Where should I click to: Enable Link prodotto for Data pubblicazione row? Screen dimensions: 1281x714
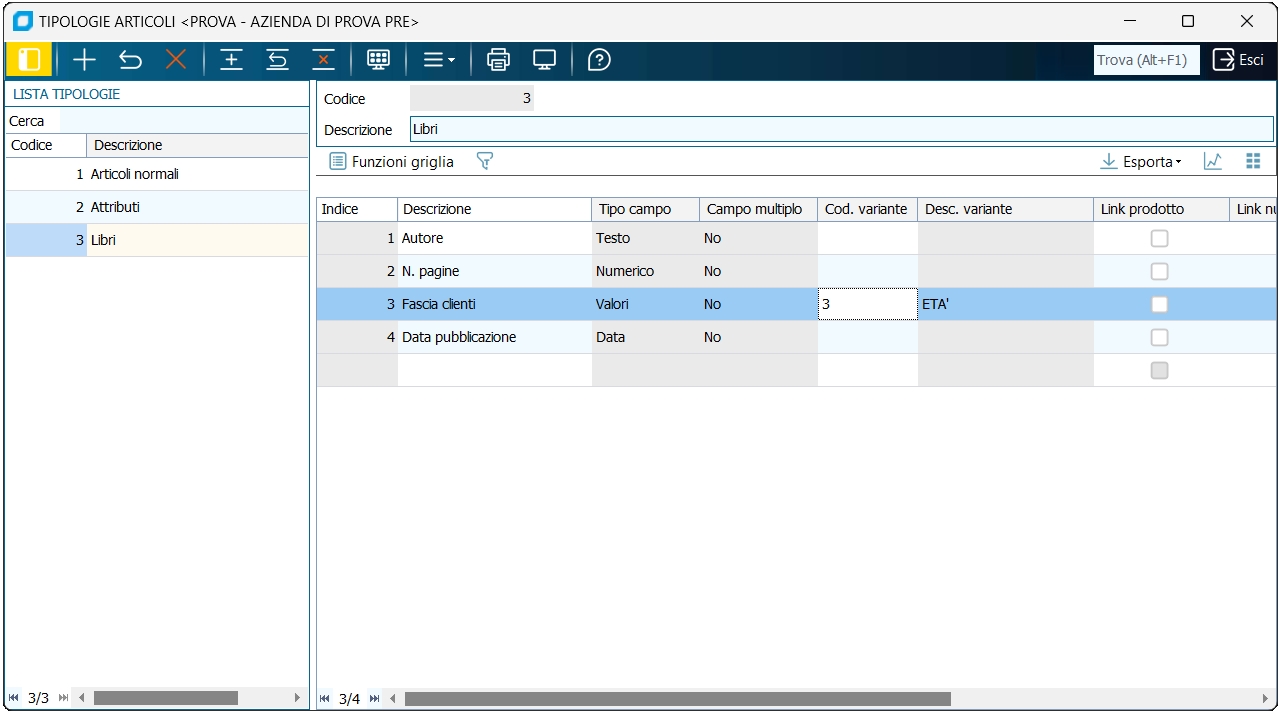click(1159, 337)
